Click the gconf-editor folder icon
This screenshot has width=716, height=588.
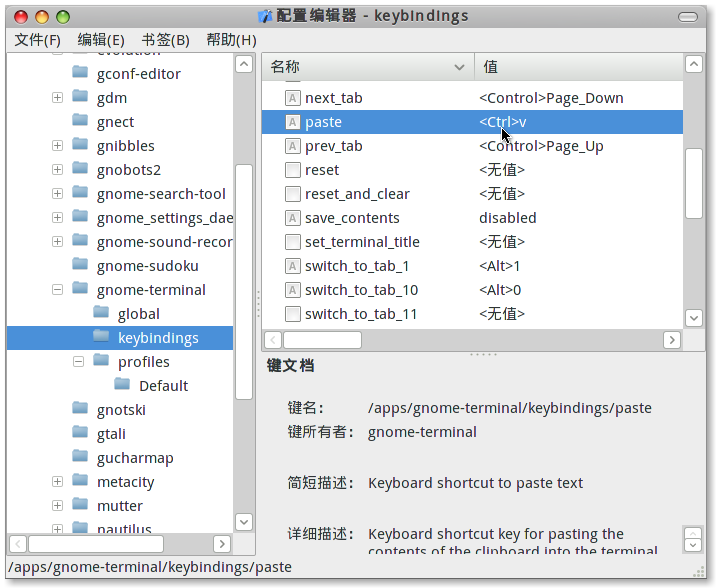click(80, 72)
